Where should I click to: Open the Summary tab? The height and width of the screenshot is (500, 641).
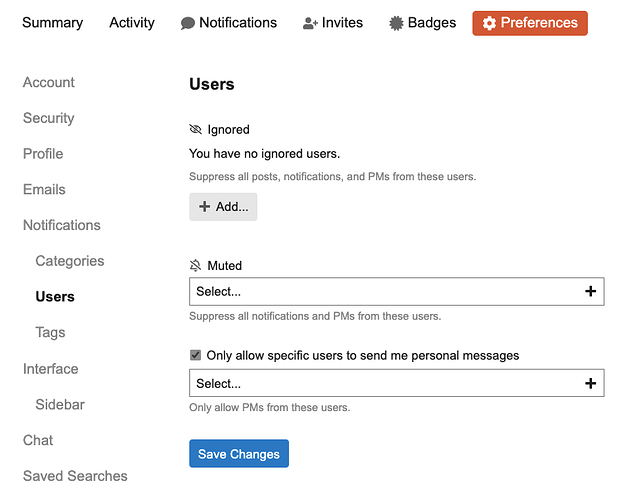click(52, 22)
